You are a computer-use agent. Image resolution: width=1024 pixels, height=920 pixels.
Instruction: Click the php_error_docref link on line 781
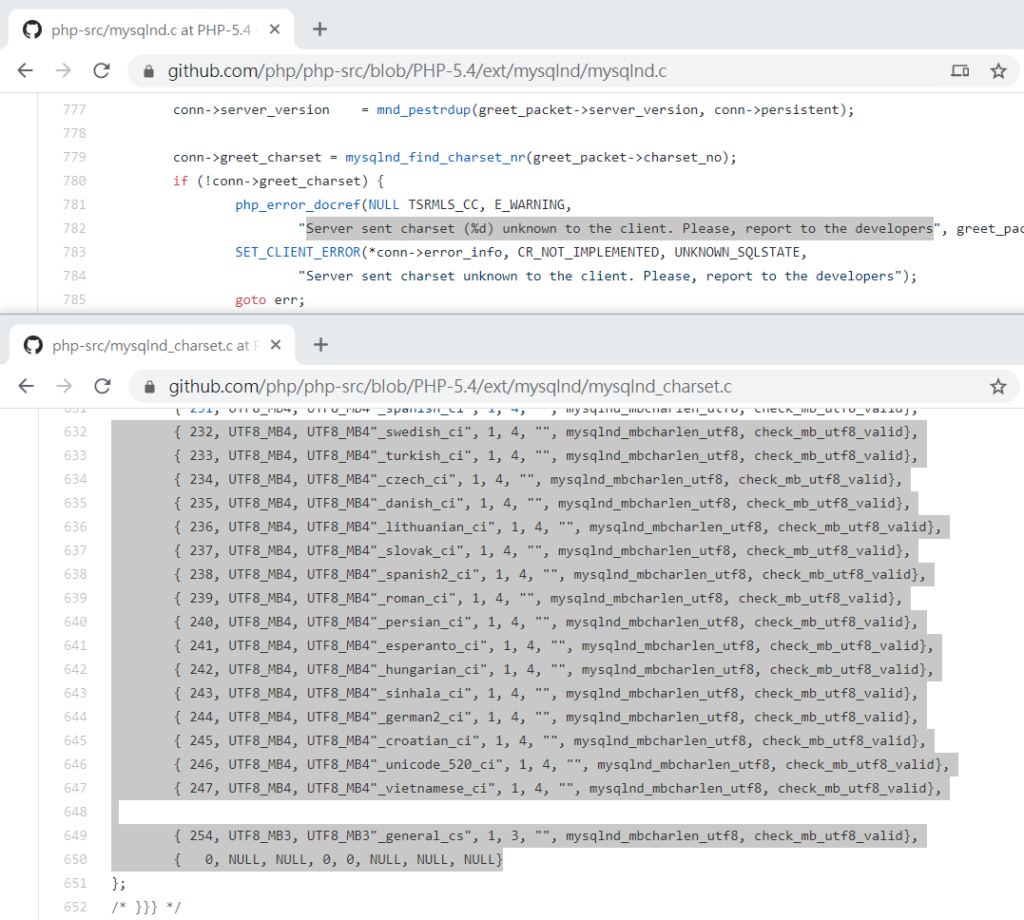pos(293,205)
